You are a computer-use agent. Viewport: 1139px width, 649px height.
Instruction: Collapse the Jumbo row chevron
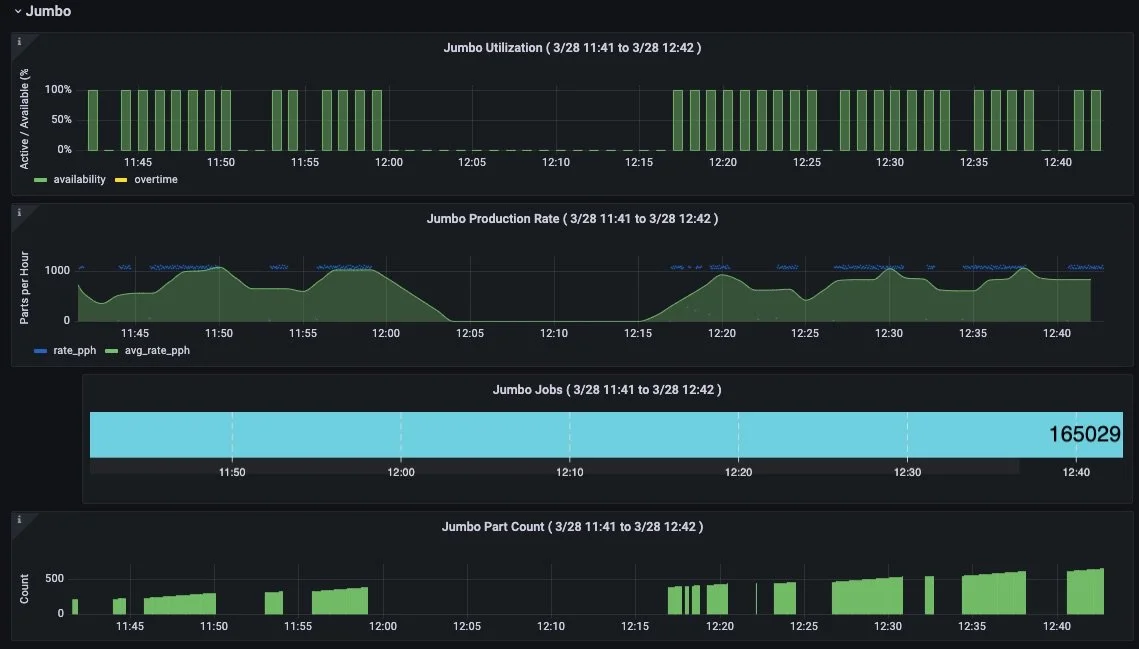(x=18, y=12)
